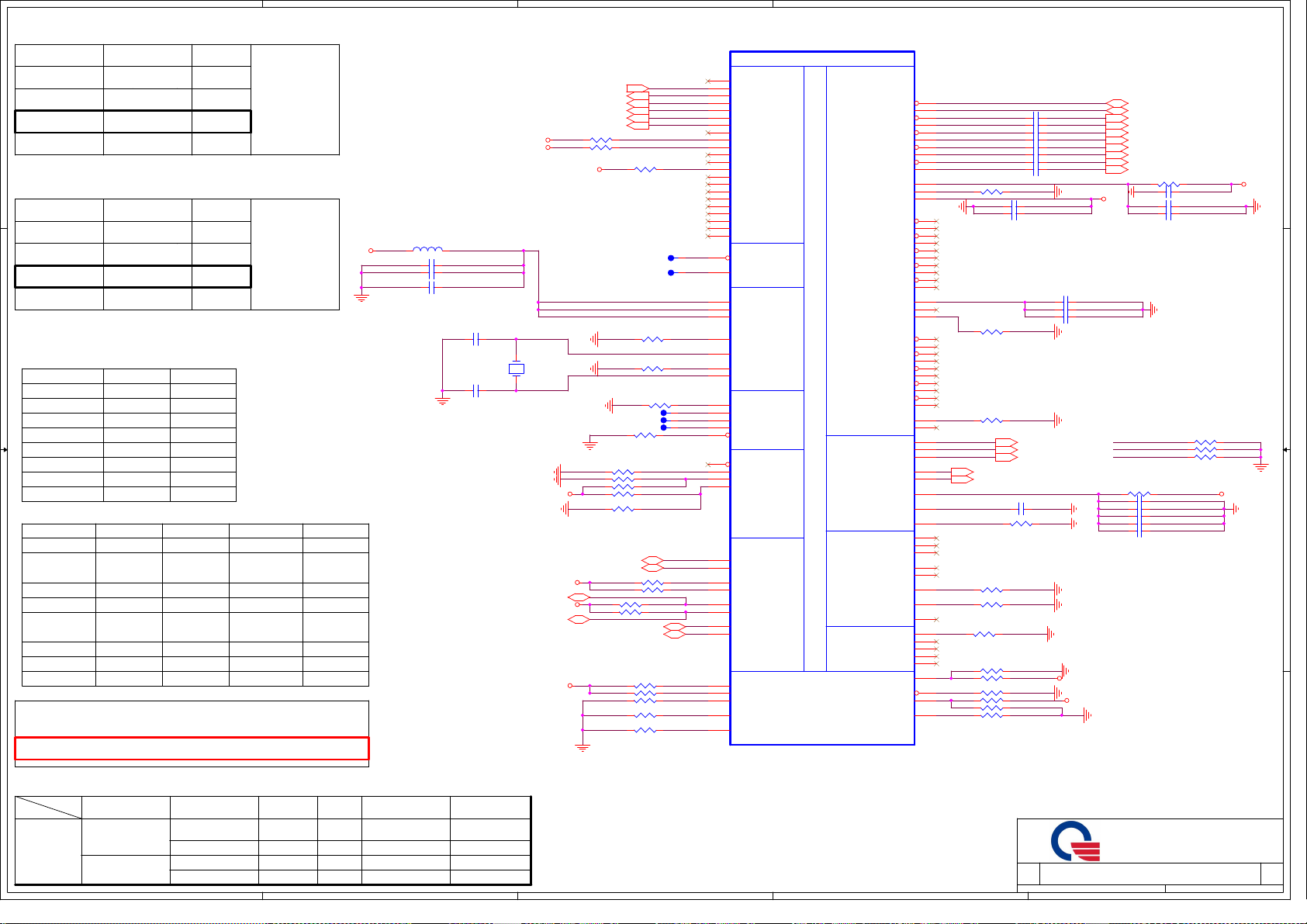Select the bold-outlined row in second table
This screenshot has width=1307, height=924.
[133, 277]
